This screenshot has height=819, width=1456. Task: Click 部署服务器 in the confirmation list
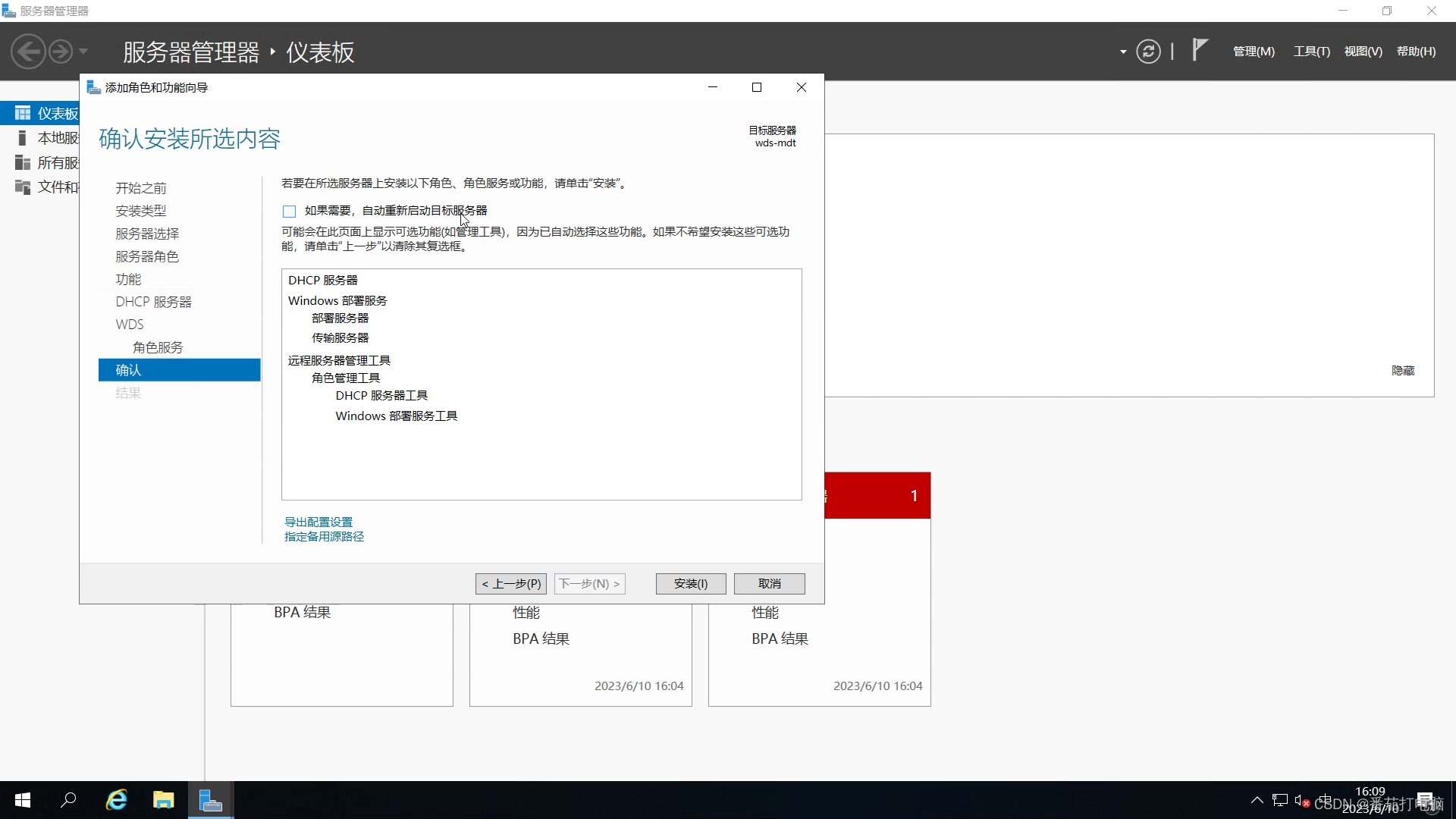pos(340,318)
